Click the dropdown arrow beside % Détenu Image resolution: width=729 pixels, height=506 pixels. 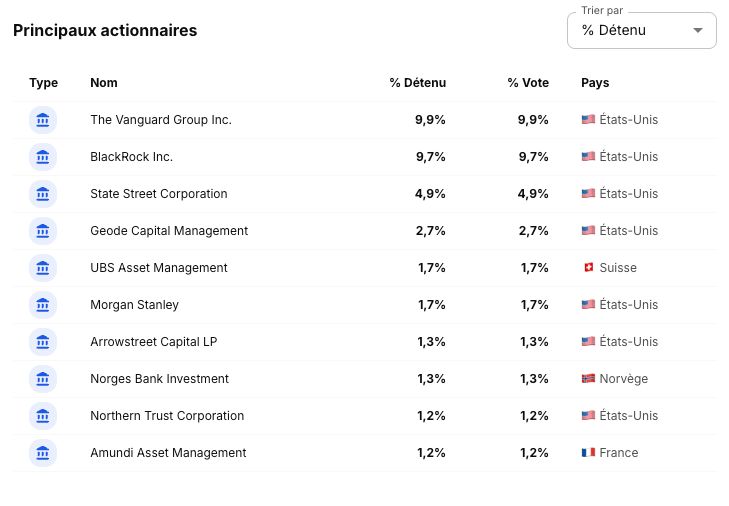point(697,30)
